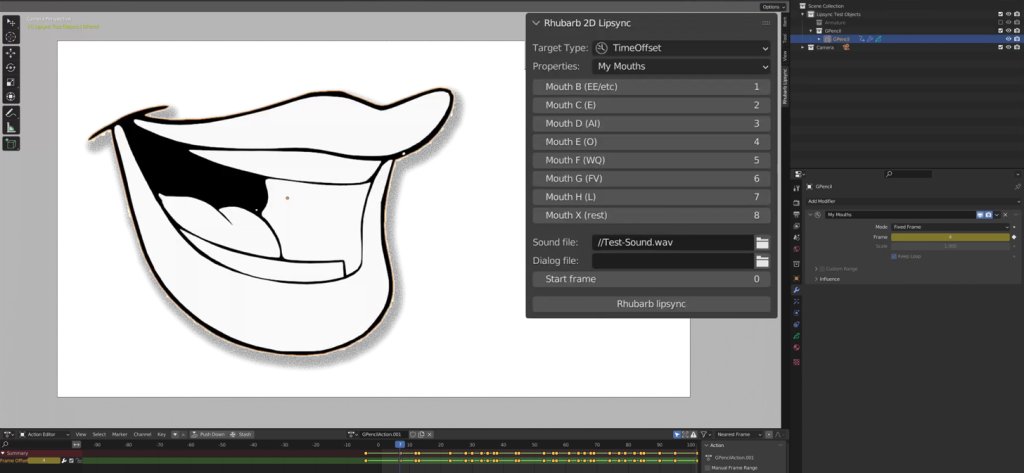Click the pin icon beside GPencil in properties
The width and height of the screenshot is (1024, 473).
1017,186
